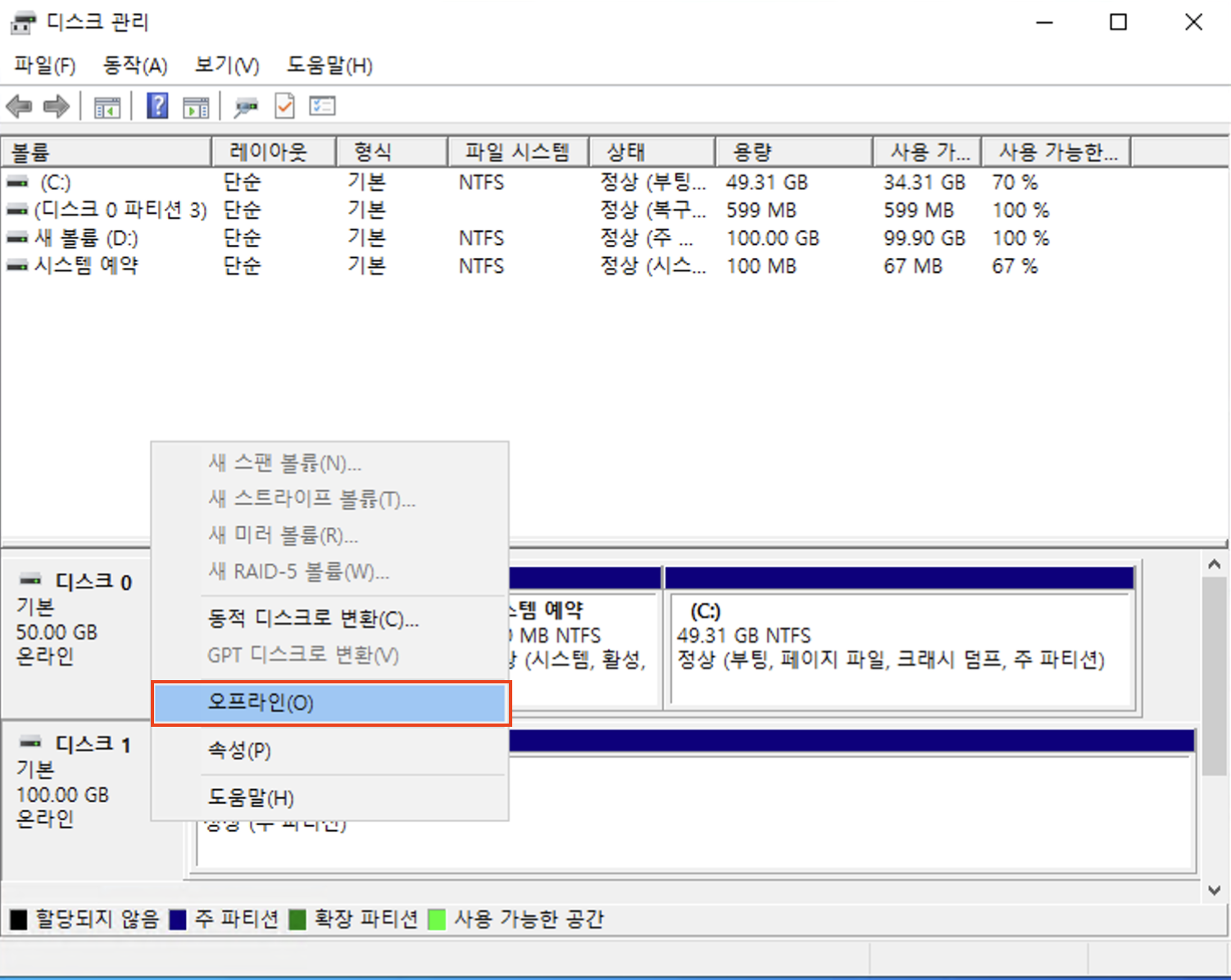Choose 동적 디스크로 변환(C)... menu entry
Viewport: 1231px width, 980px height.
pyautogui.click(x=330, y=619)
